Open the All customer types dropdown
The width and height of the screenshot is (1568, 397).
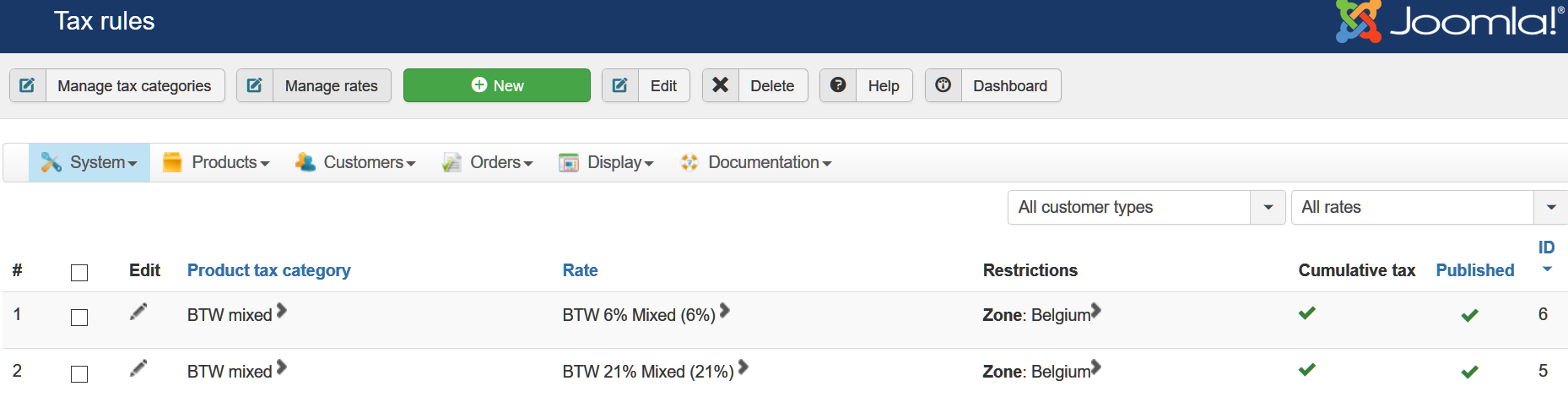1146,207
